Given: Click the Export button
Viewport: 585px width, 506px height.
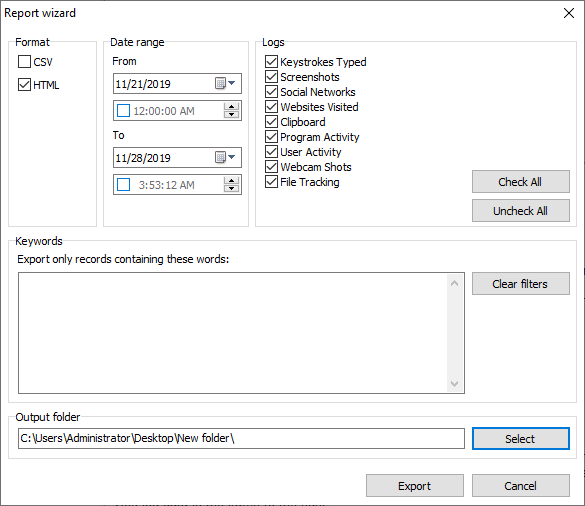Looking at the screenshot, I should click(415, 486).
